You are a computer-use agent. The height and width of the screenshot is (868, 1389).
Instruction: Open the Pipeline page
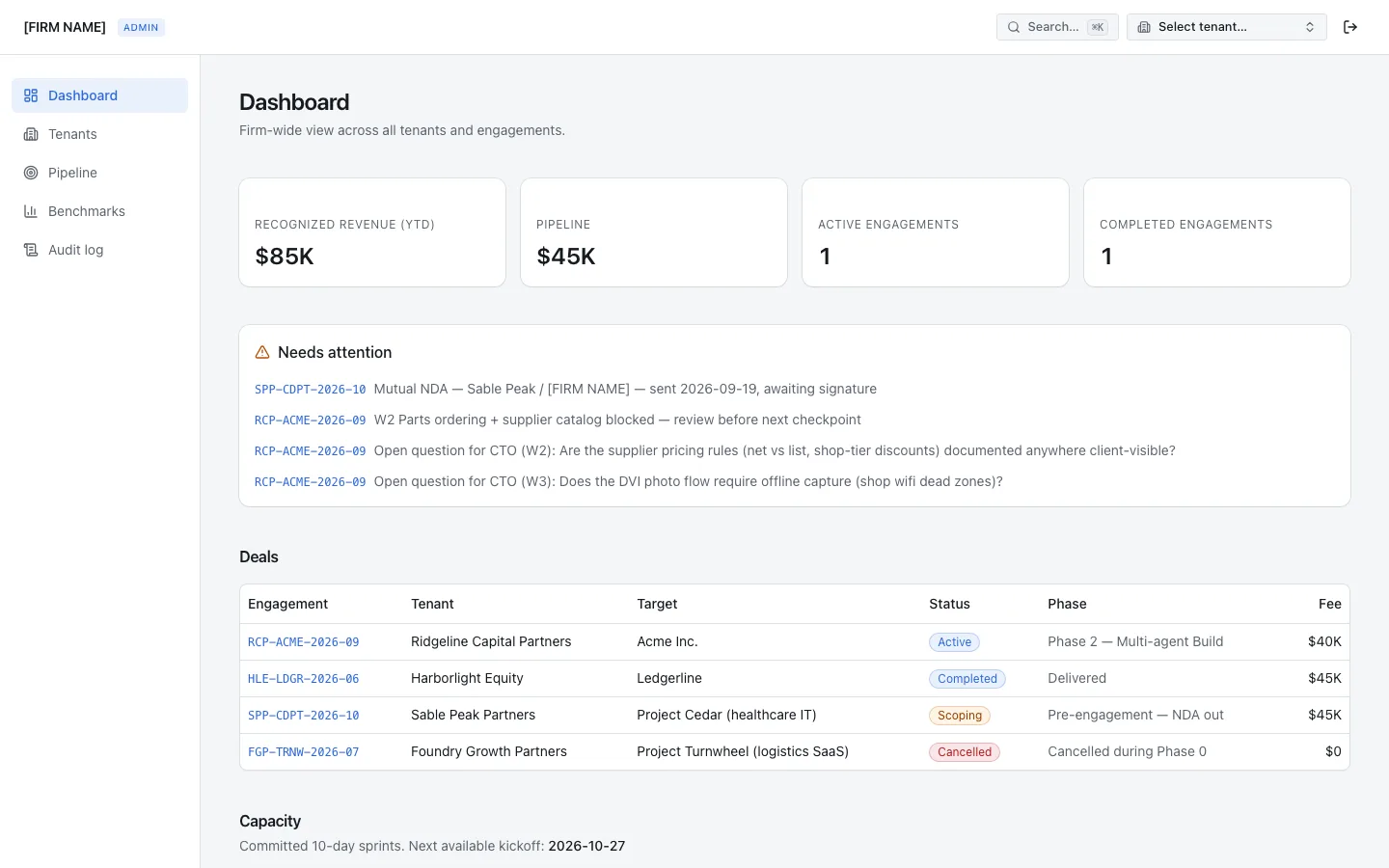[x=99, y=173]
